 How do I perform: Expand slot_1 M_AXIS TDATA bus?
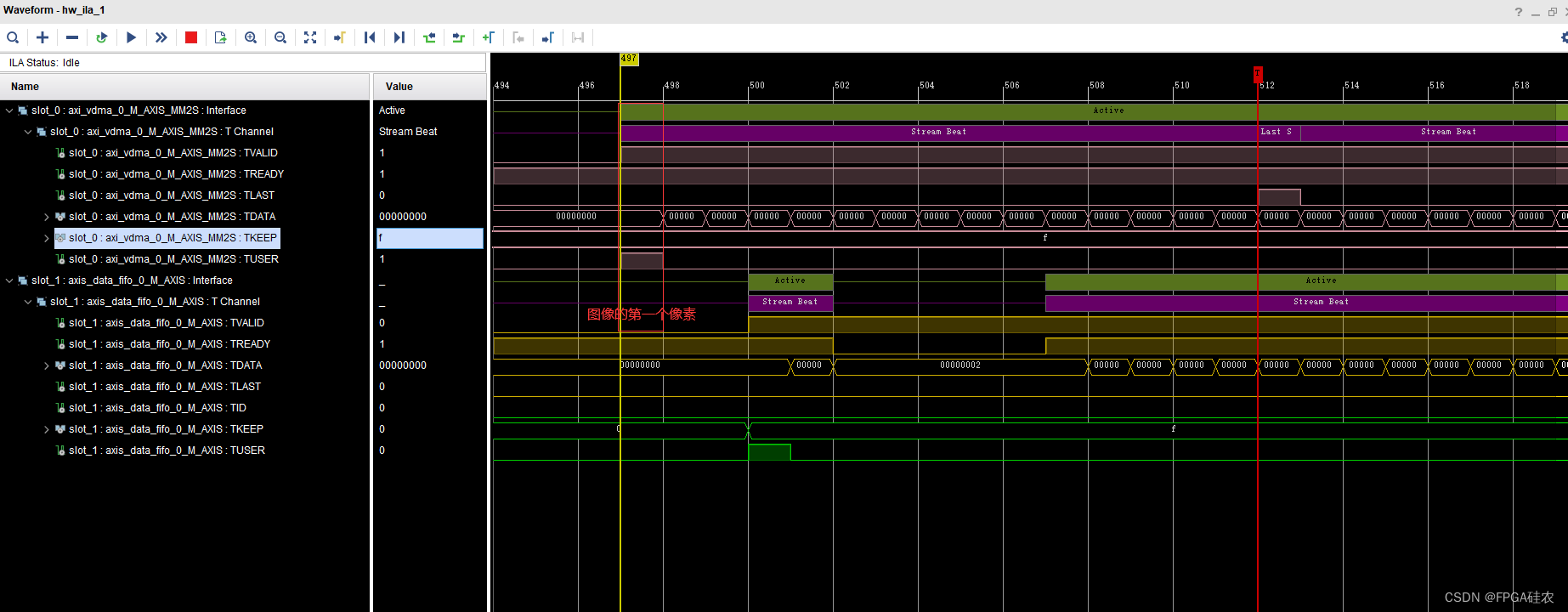pos(47,365)
